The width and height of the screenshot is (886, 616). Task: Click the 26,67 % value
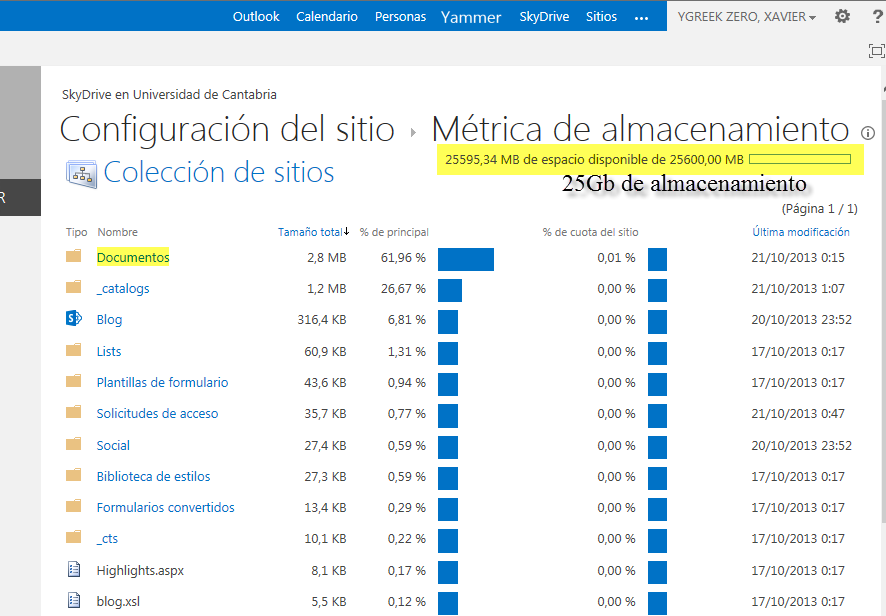click(403, 288)
